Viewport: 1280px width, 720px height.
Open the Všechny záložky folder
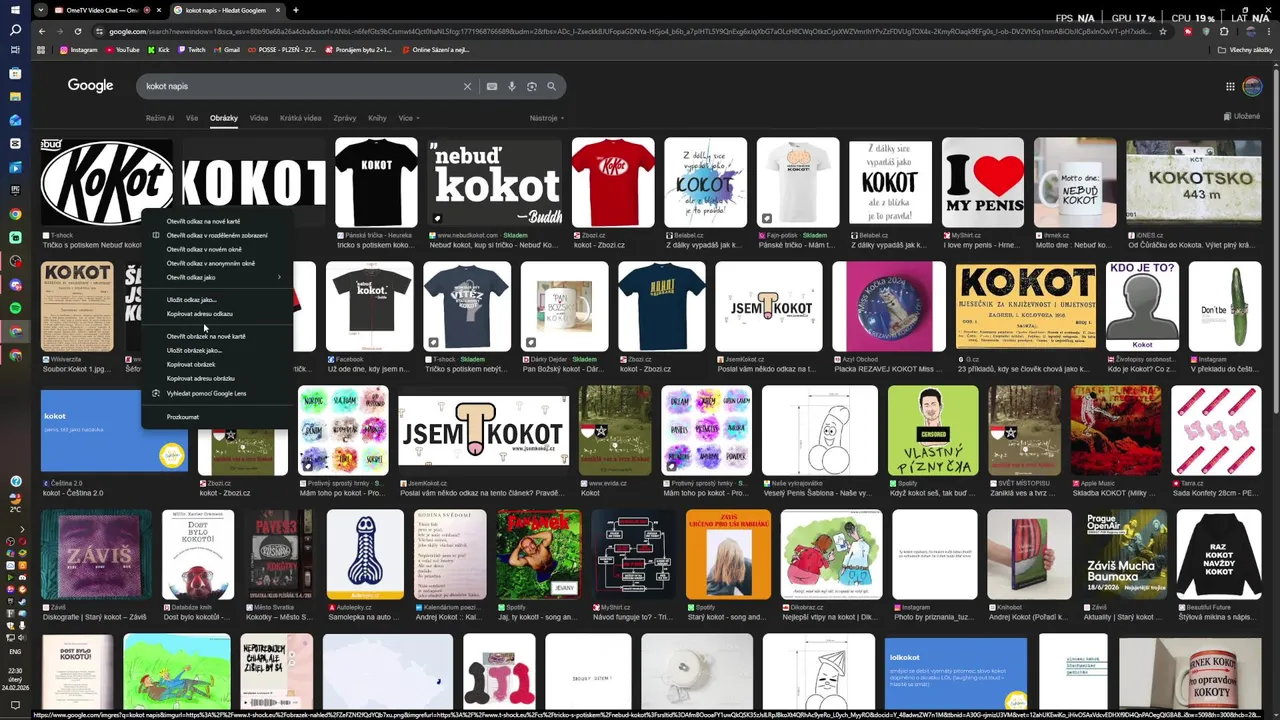click(x=1245, y=49)
